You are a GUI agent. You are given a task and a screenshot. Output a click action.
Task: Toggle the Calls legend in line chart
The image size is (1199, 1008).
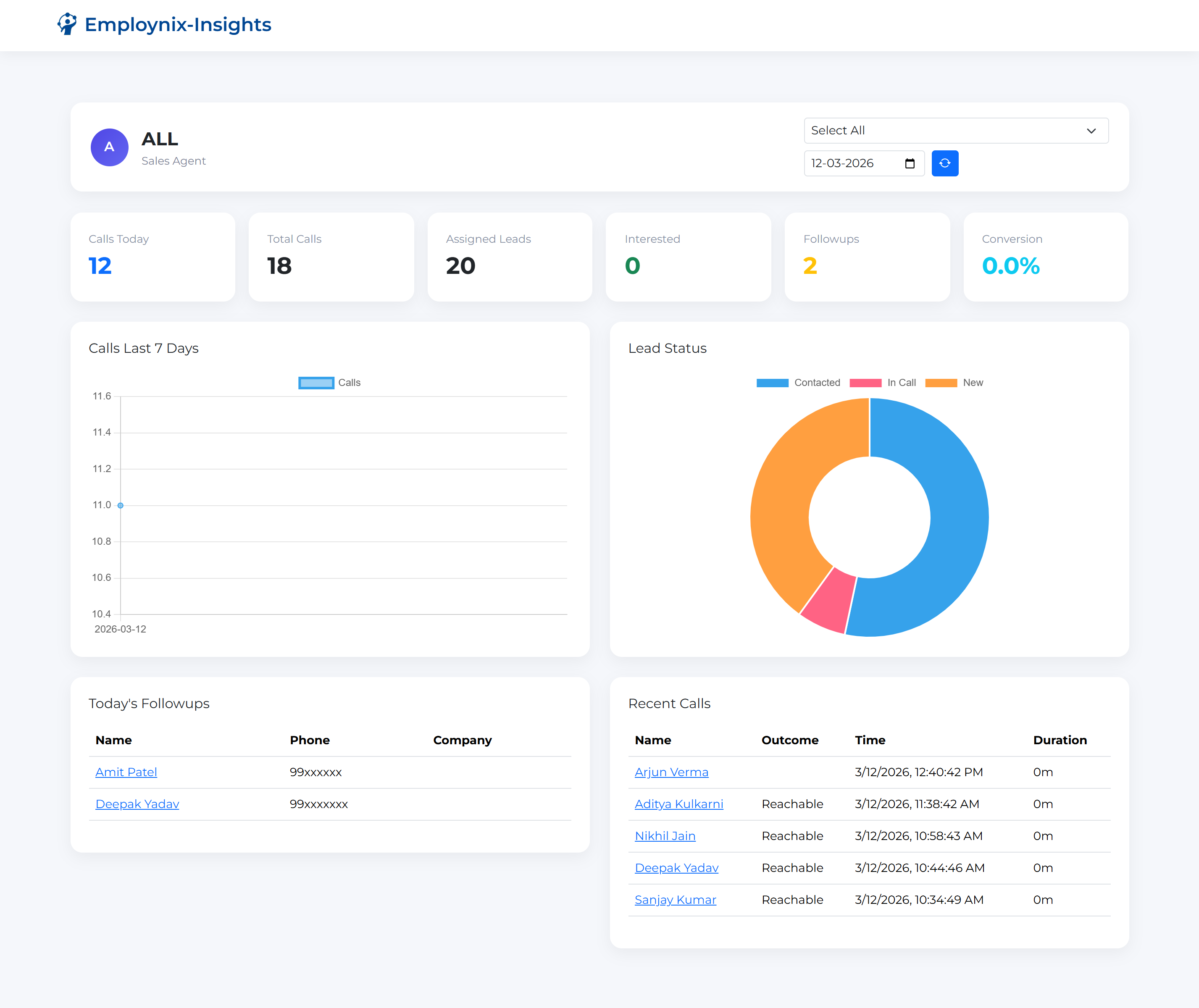pyautogui.click(x=329, y=383)
